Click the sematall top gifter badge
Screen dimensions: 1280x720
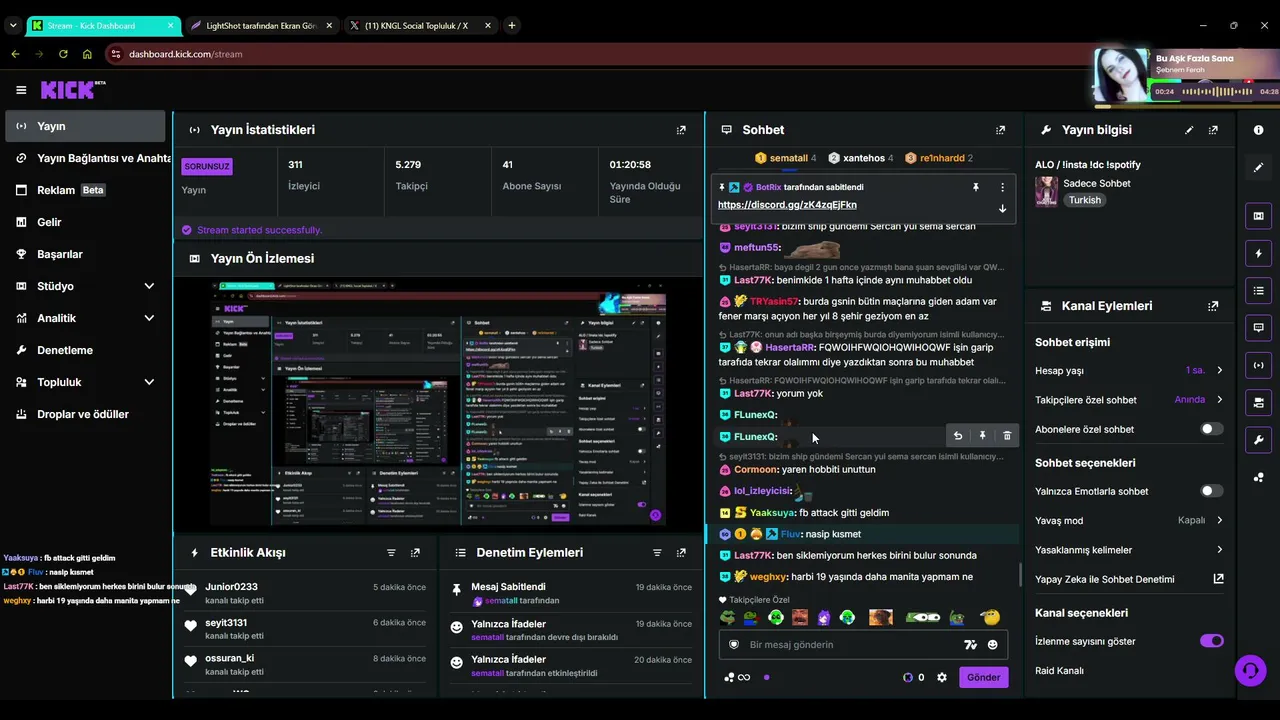pos(785,158)
